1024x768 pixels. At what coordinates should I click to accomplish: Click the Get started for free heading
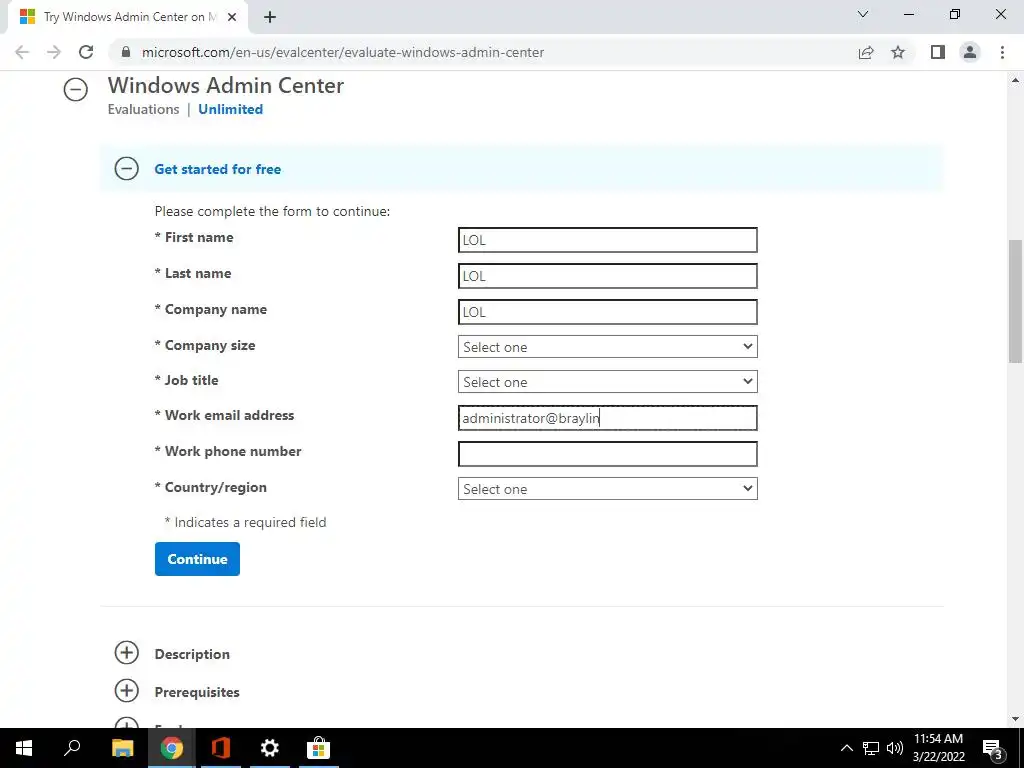(217, 169)
